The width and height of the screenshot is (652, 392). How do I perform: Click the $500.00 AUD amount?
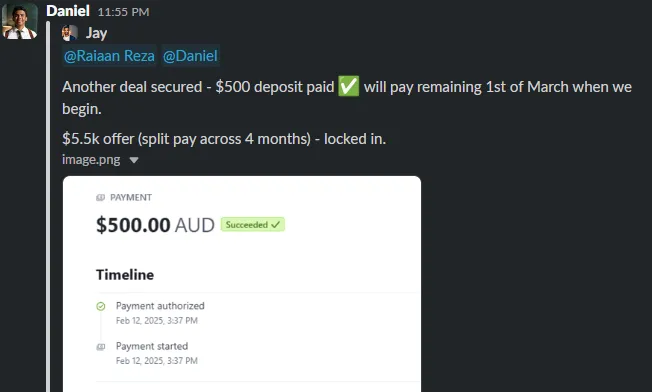(155, 225)
